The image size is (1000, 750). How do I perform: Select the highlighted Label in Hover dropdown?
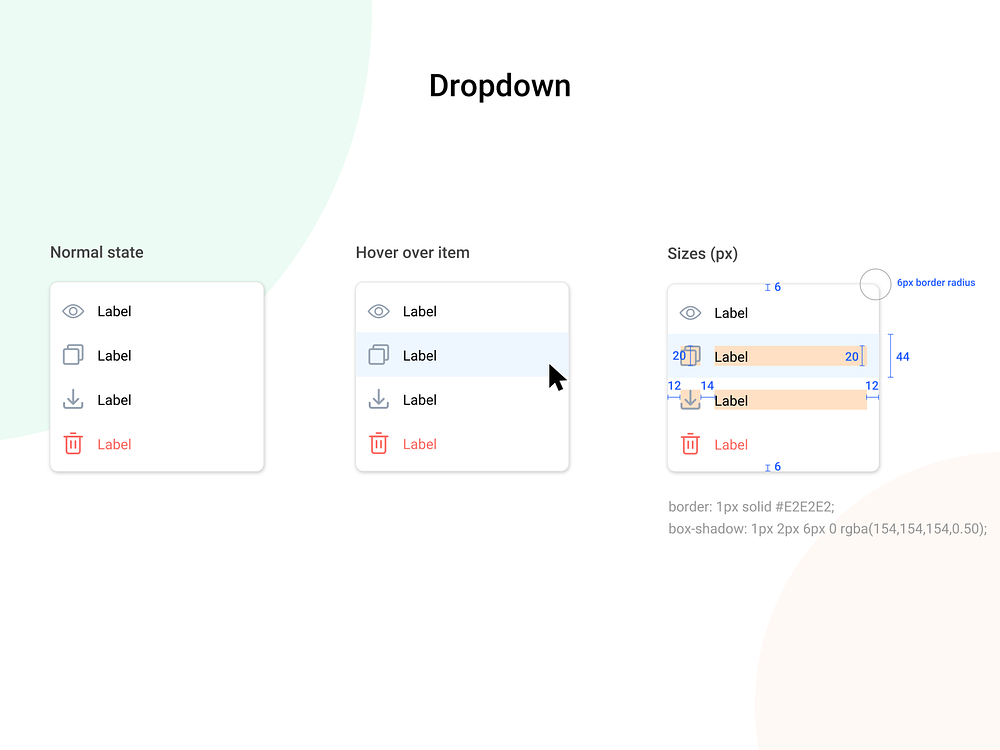pyautogui.click(x=420, y=355)
